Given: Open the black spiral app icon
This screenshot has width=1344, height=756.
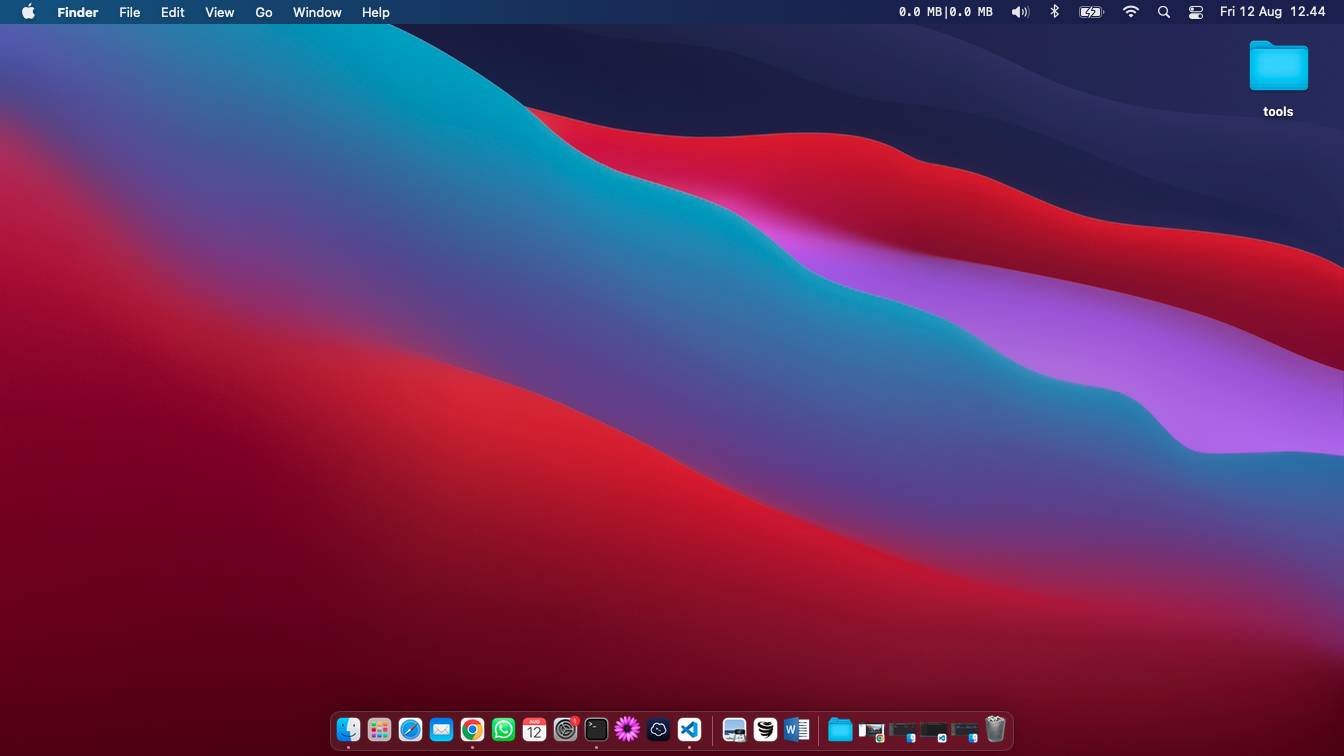Looking at the screenshot, I should pyautogui.click(x=765, y=730).
